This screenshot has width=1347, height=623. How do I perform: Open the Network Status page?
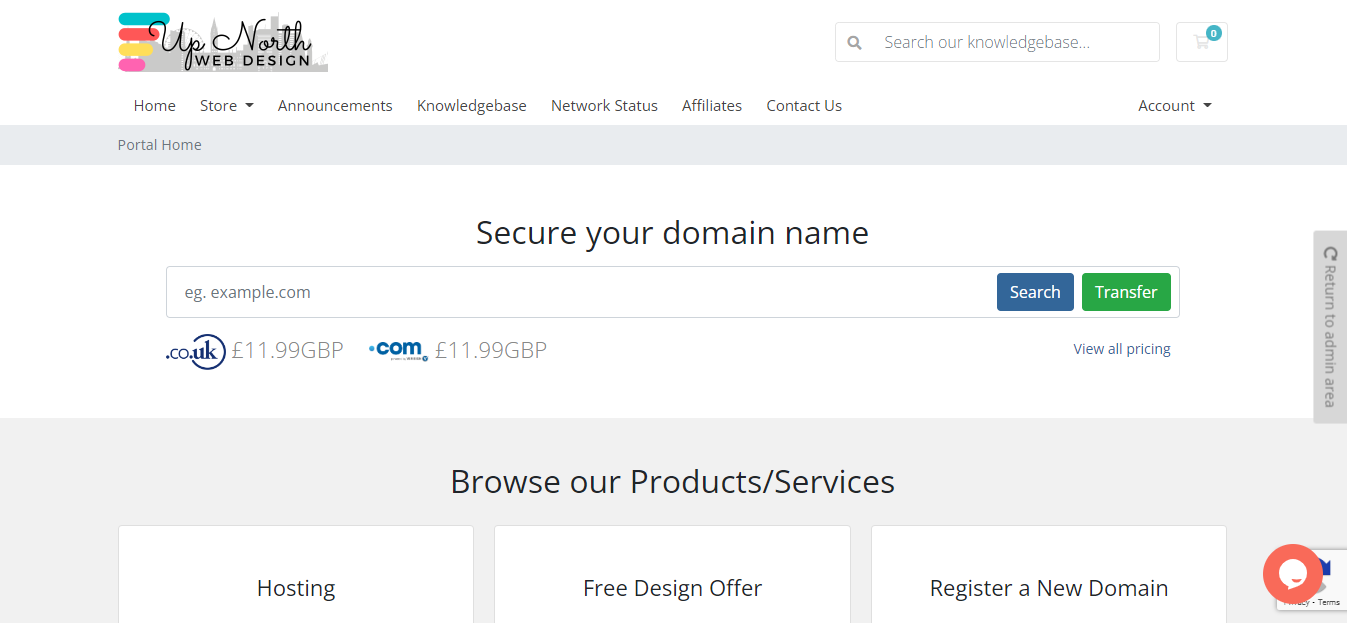pyautogui.click(x=604, y=106)
